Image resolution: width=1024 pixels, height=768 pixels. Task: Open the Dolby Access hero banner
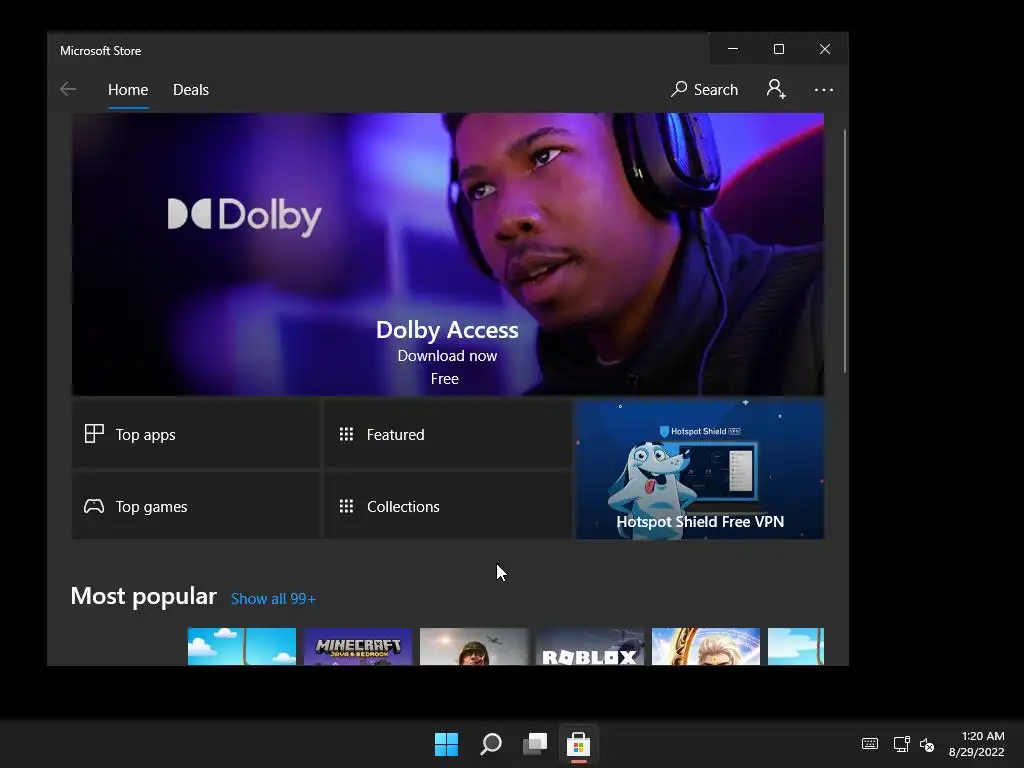(447, 254)
